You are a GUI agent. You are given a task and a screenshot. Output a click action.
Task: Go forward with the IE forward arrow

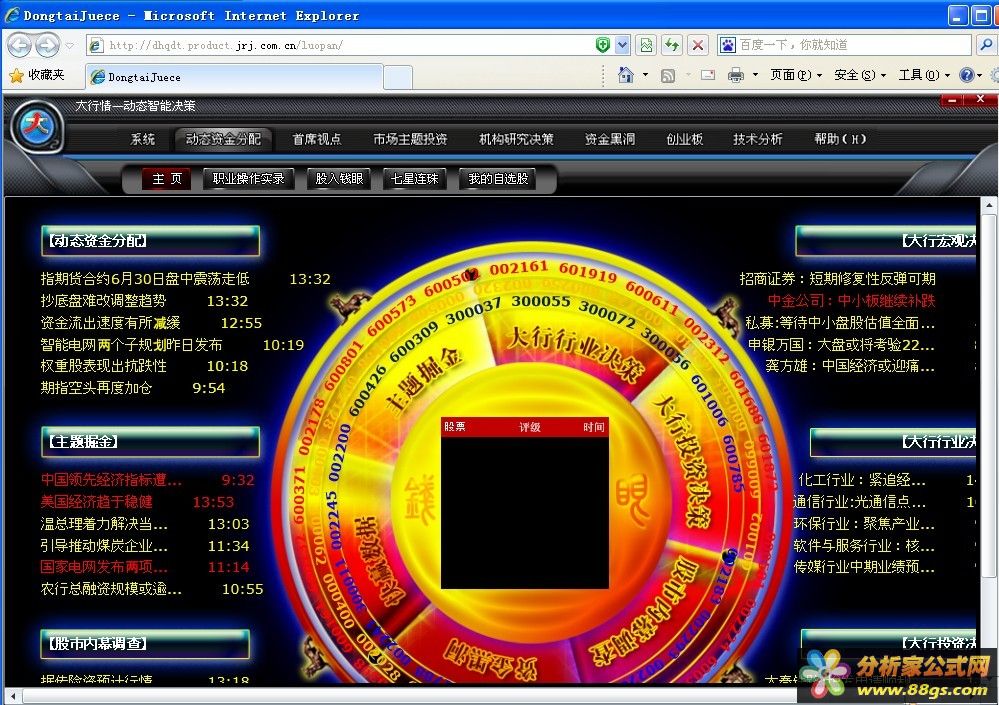point(47,45)
